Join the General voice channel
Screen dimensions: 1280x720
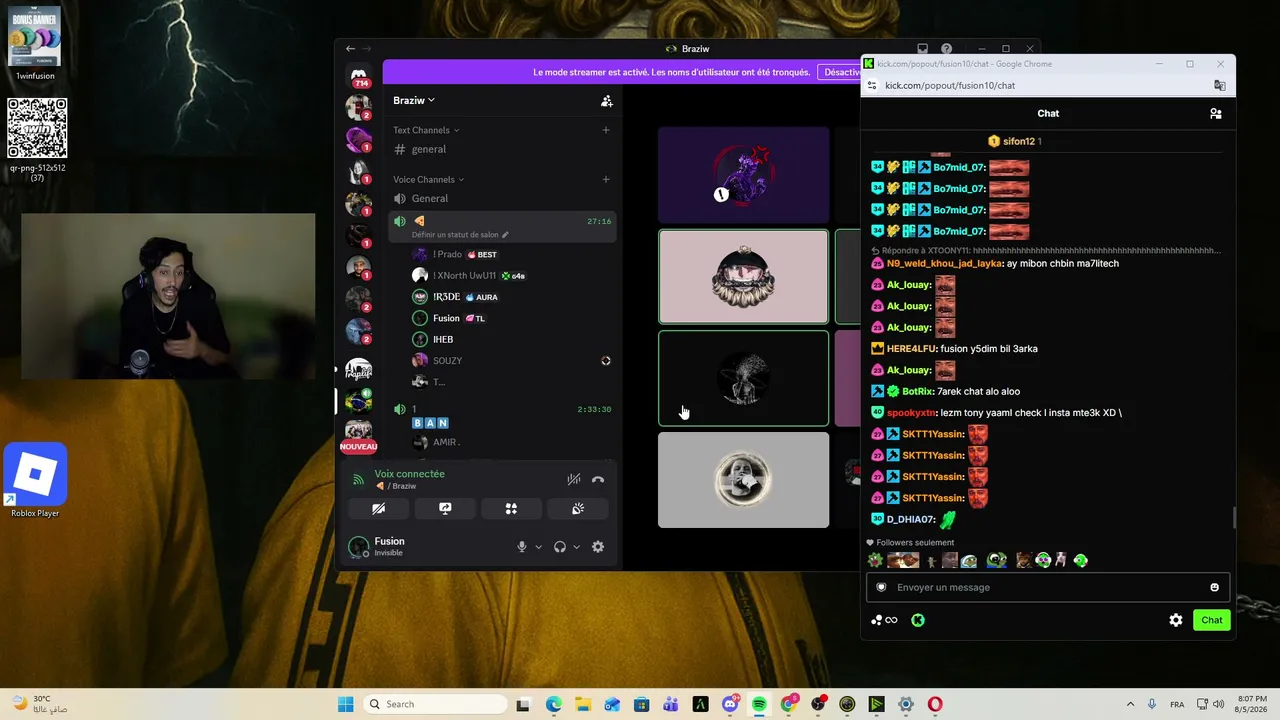(x=501, y=199)
